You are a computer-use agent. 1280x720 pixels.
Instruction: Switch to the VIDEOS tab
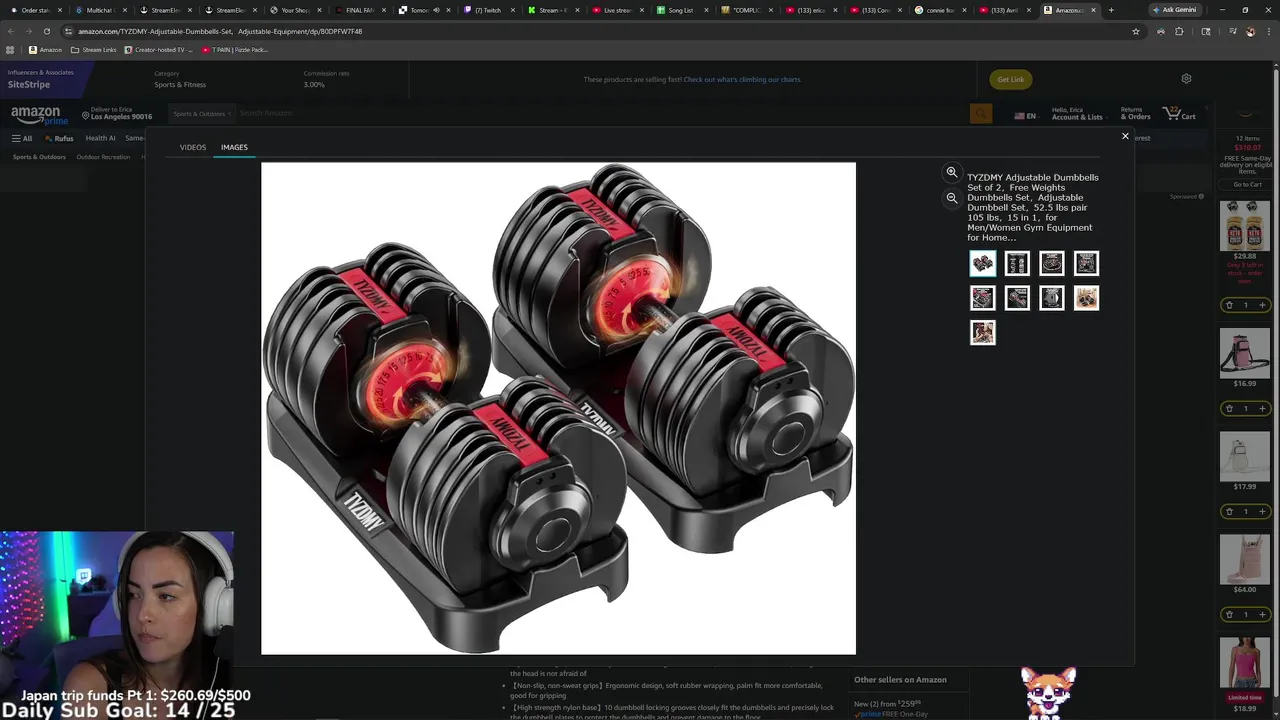[x=193, y=147]
